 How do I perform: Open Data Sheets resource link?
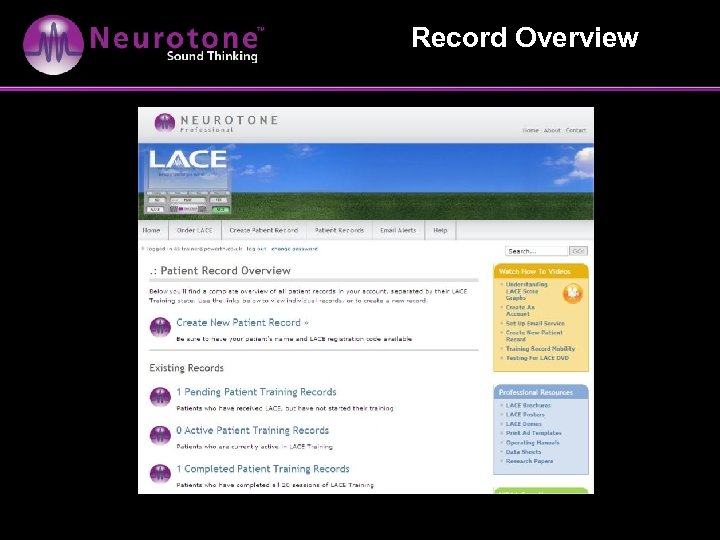pyautogui.click(x=523, y=452)
